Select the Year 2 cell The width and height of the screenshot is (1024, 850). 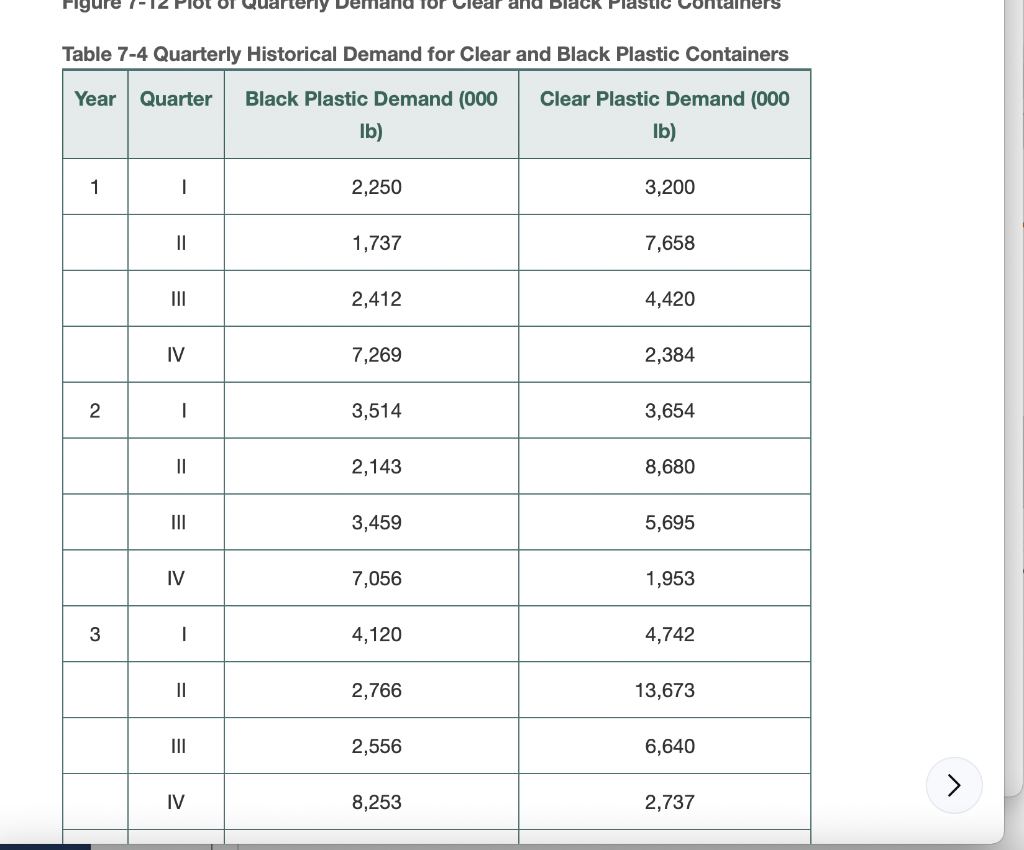(94, 410)
